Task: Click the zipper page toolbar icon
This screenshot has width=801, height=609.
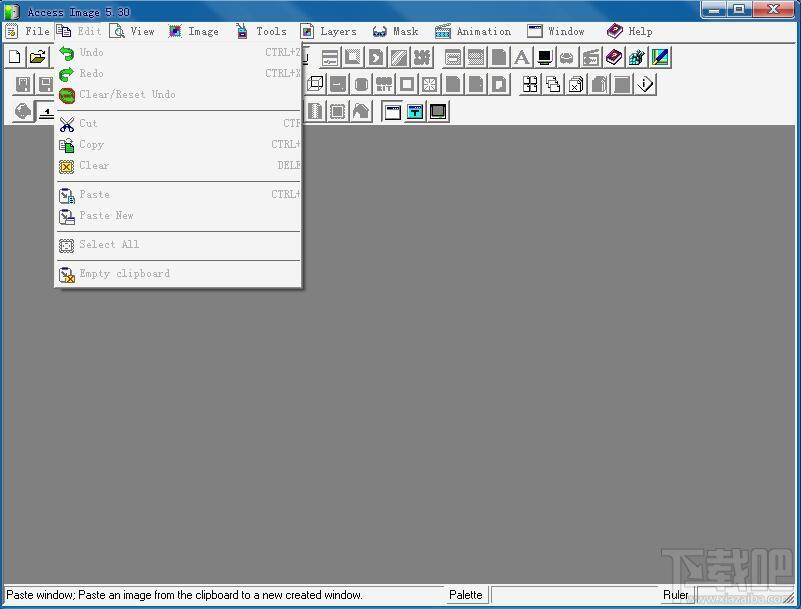Action: tap(315, 111)
